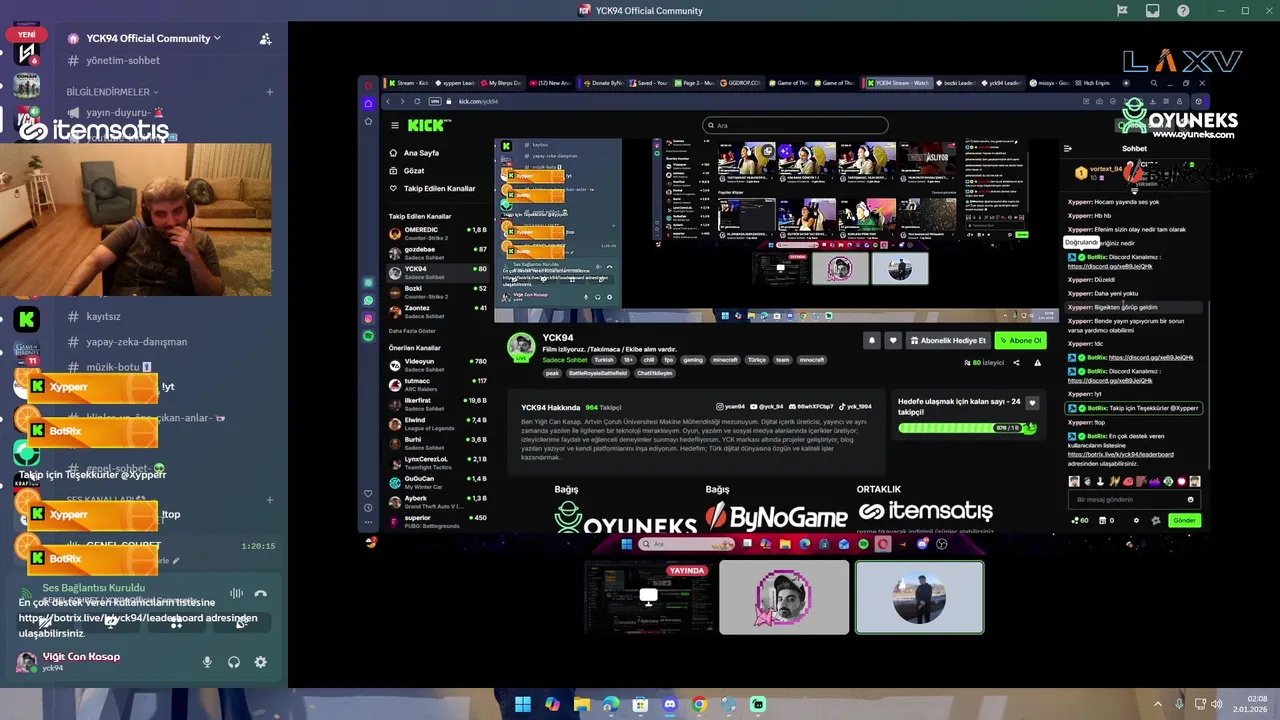Open Discord inbox icon in title bar
This screenshot has width=1280, height=720.
click(1152, 11)
